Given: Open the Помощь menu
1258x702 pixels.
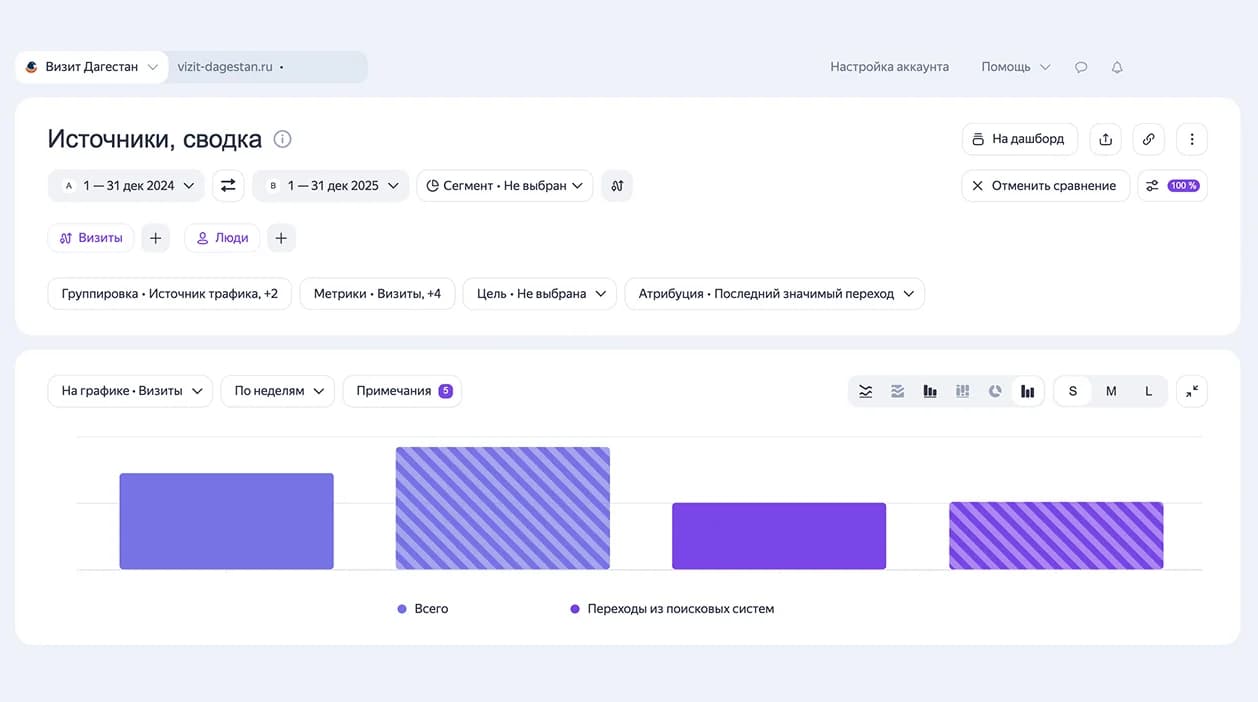Looking at the screenshot, I should click(1016, 67).
